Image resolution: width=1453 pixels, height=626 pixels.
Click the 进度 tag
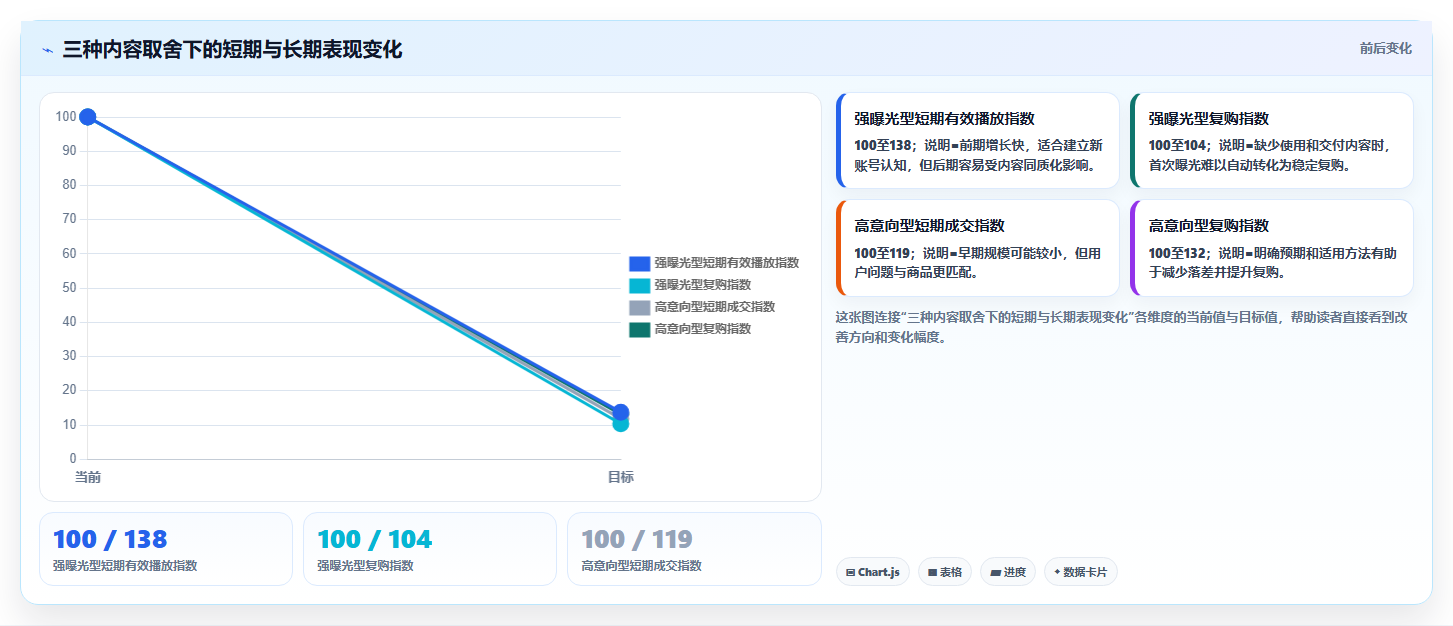click(x=1008, y=572)
